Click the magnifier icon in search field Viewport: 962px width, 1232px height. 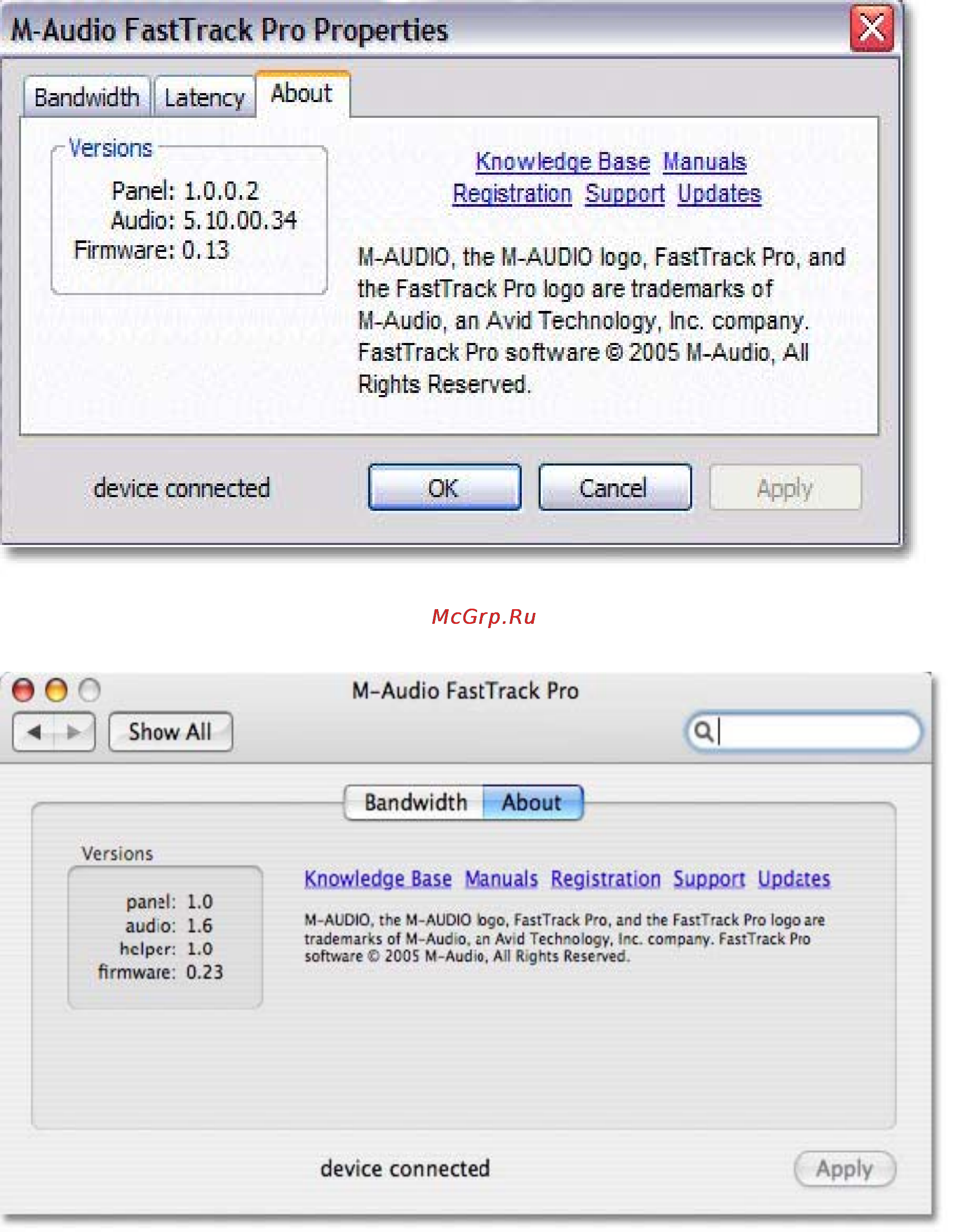[x=703, y=731]
